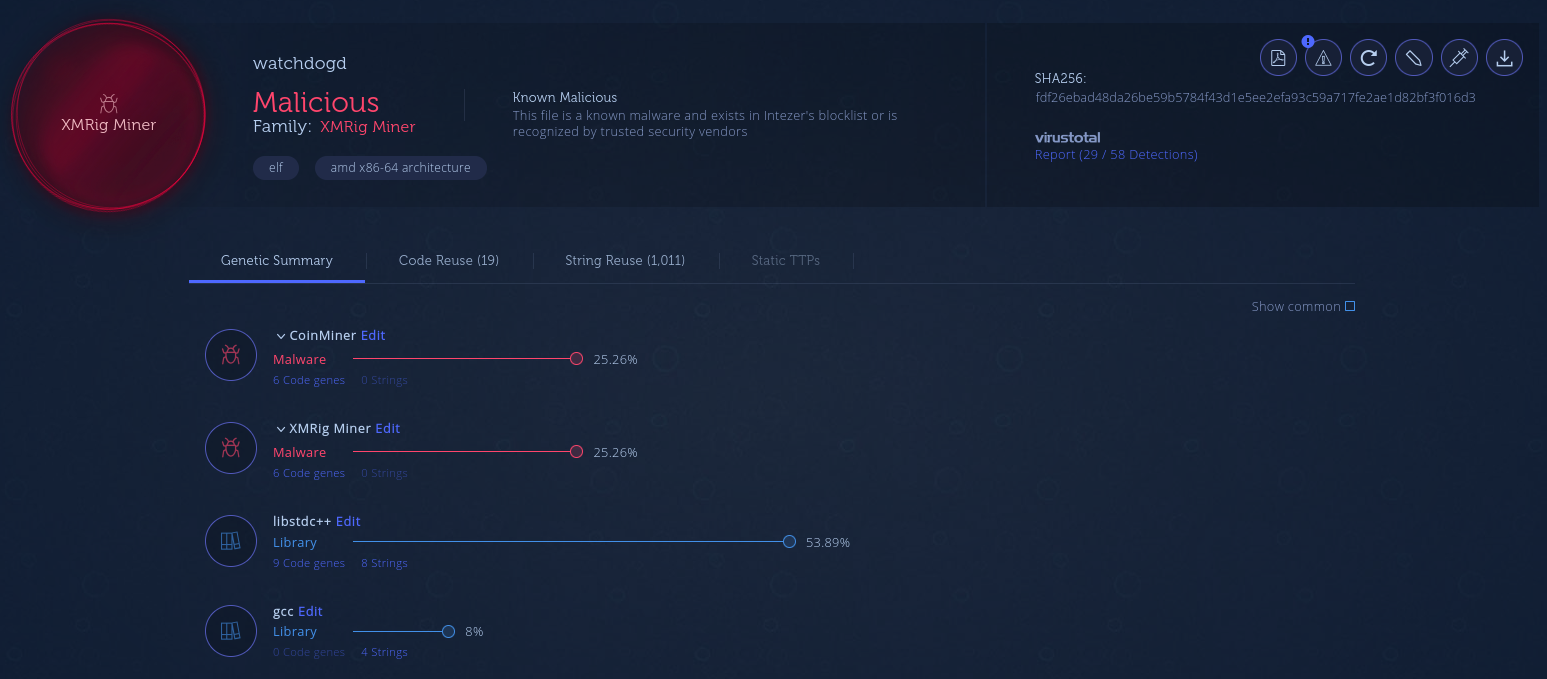
Task: Open the VirusTotal report link
Action: coord(1116,155)
